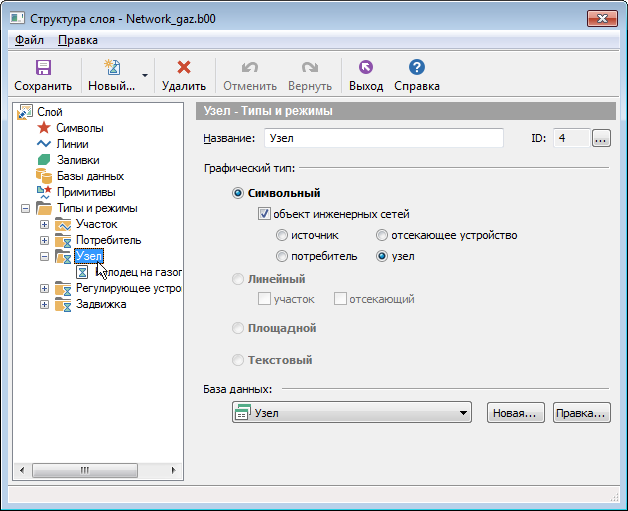This screenshot has height=511, width=628.
Task: Toggle объект инженерных сетей checkbox
Action: [264, 214]
